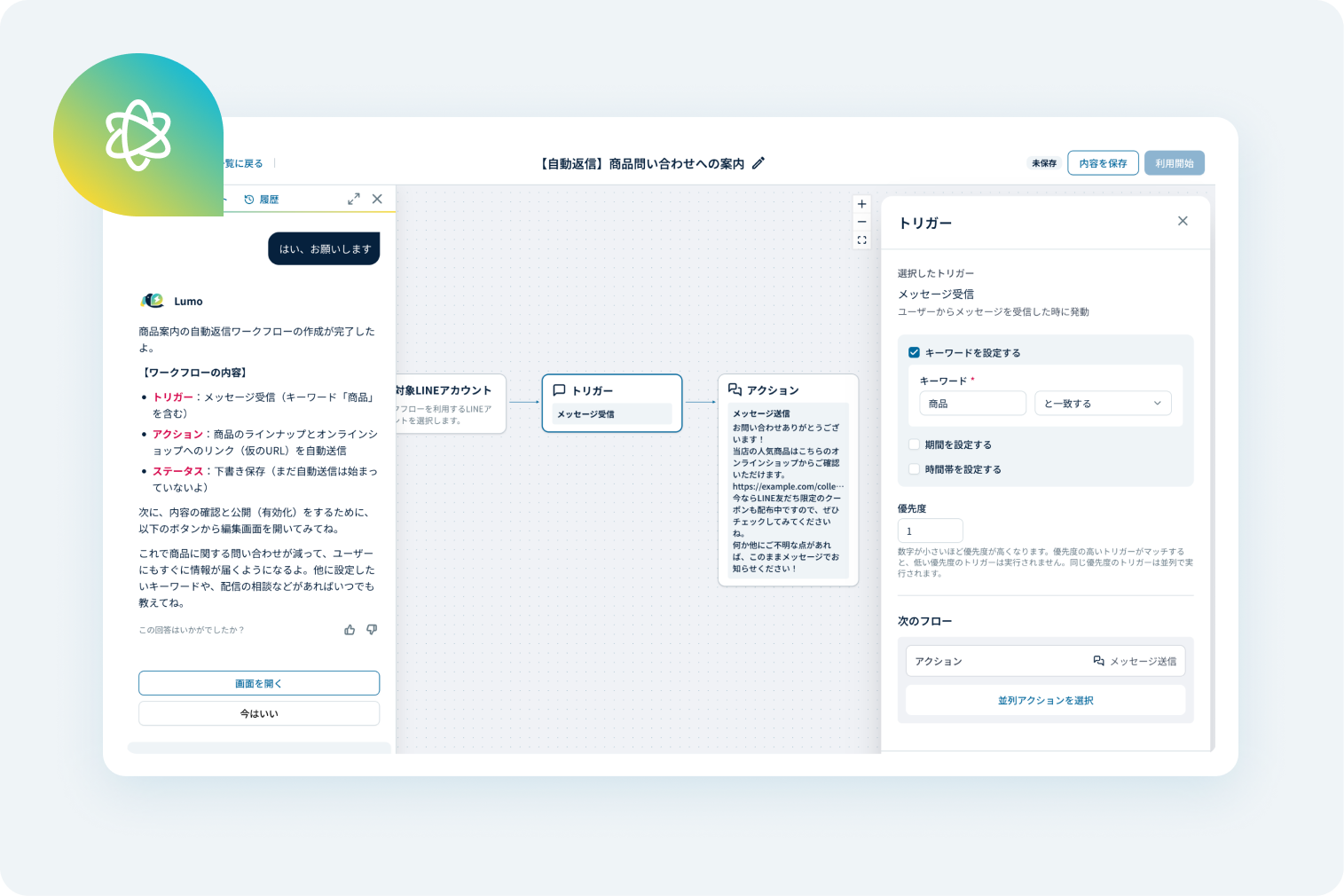Click the thumbs down feedback icon
The height and width of the screenshot is (896, 1344).
(372, 630)
